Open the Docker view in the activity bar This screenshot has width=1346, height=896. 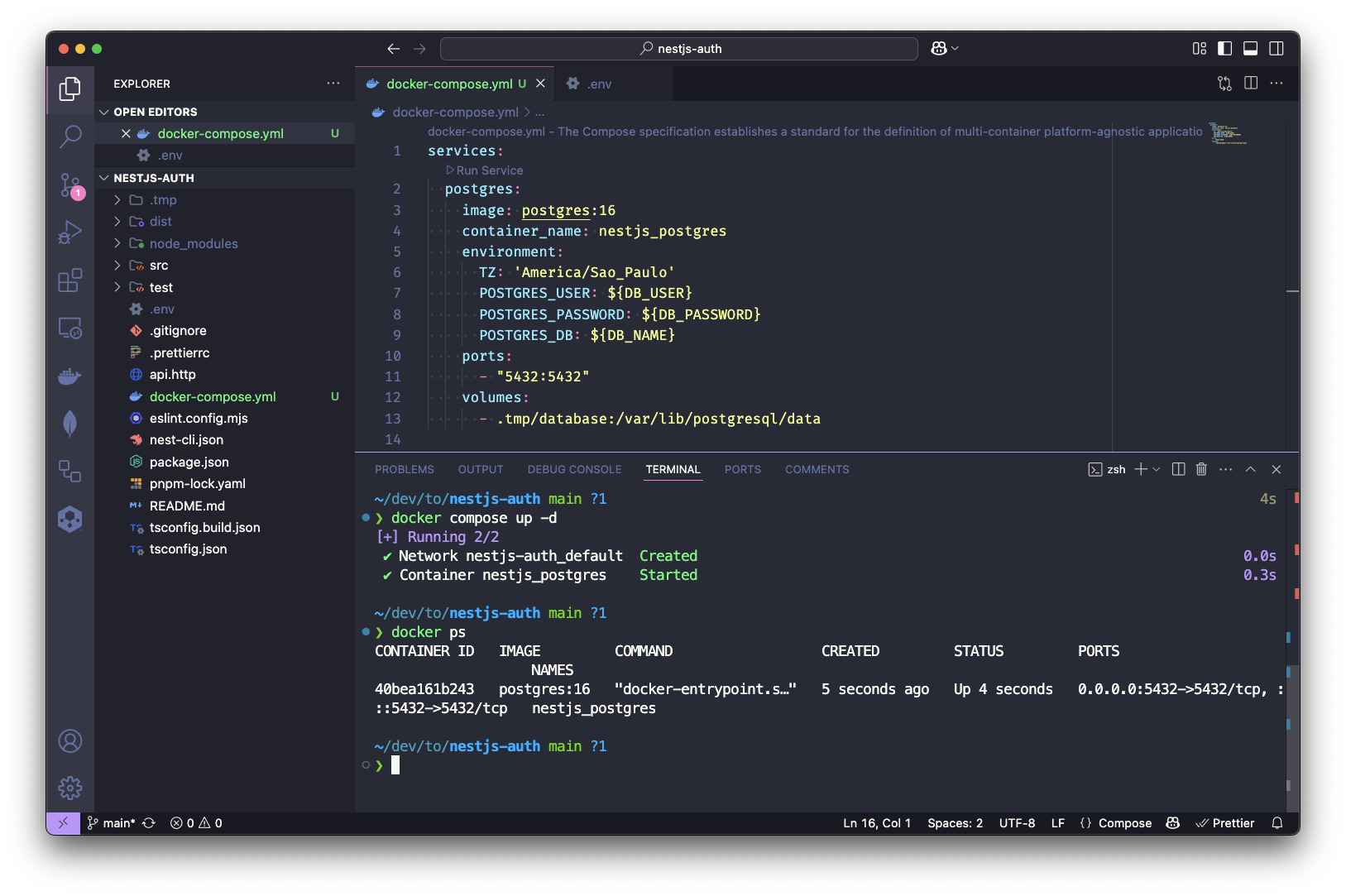click(x=70, y=376)
